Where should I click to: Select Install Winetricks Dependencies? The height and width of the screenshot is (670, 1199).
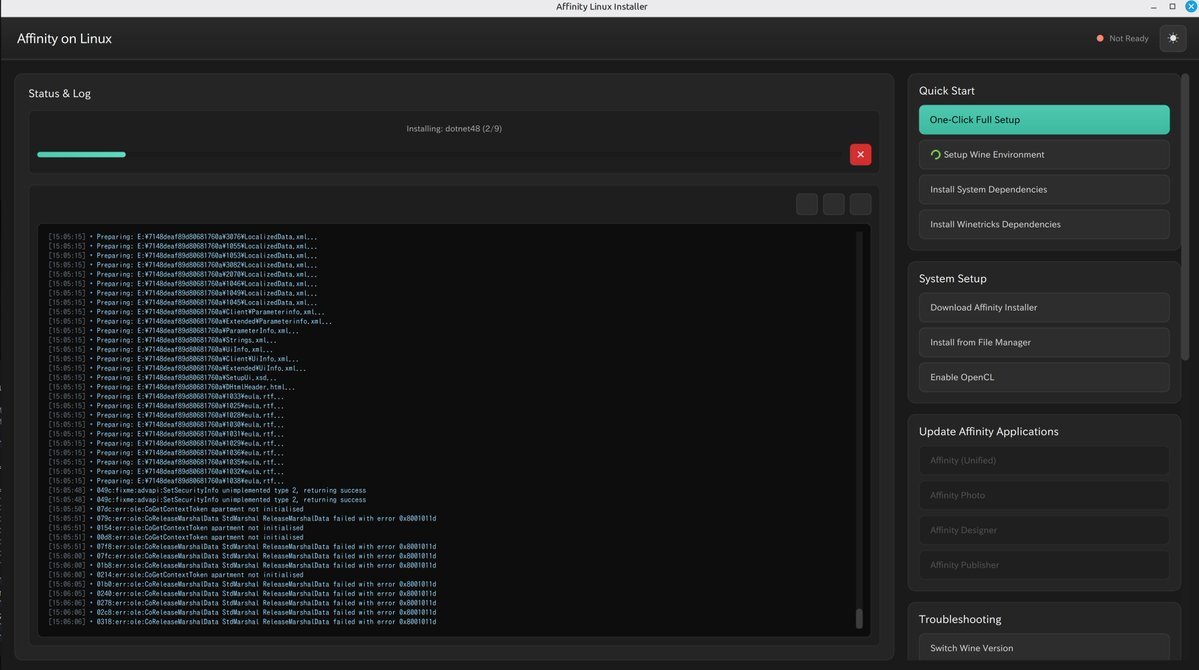coord(1044,225)
